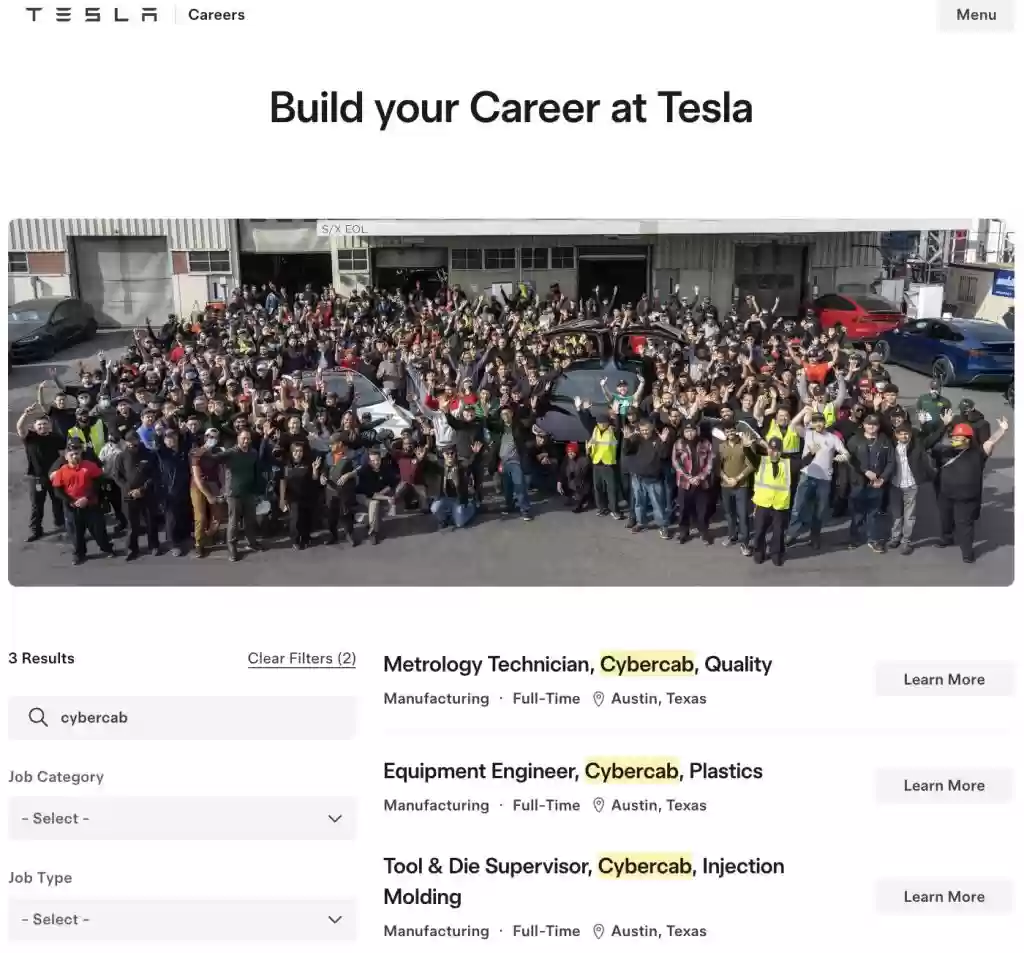Click the 3 Results count text
This screenshot has height=953, width=1024.
pos(41,659)
